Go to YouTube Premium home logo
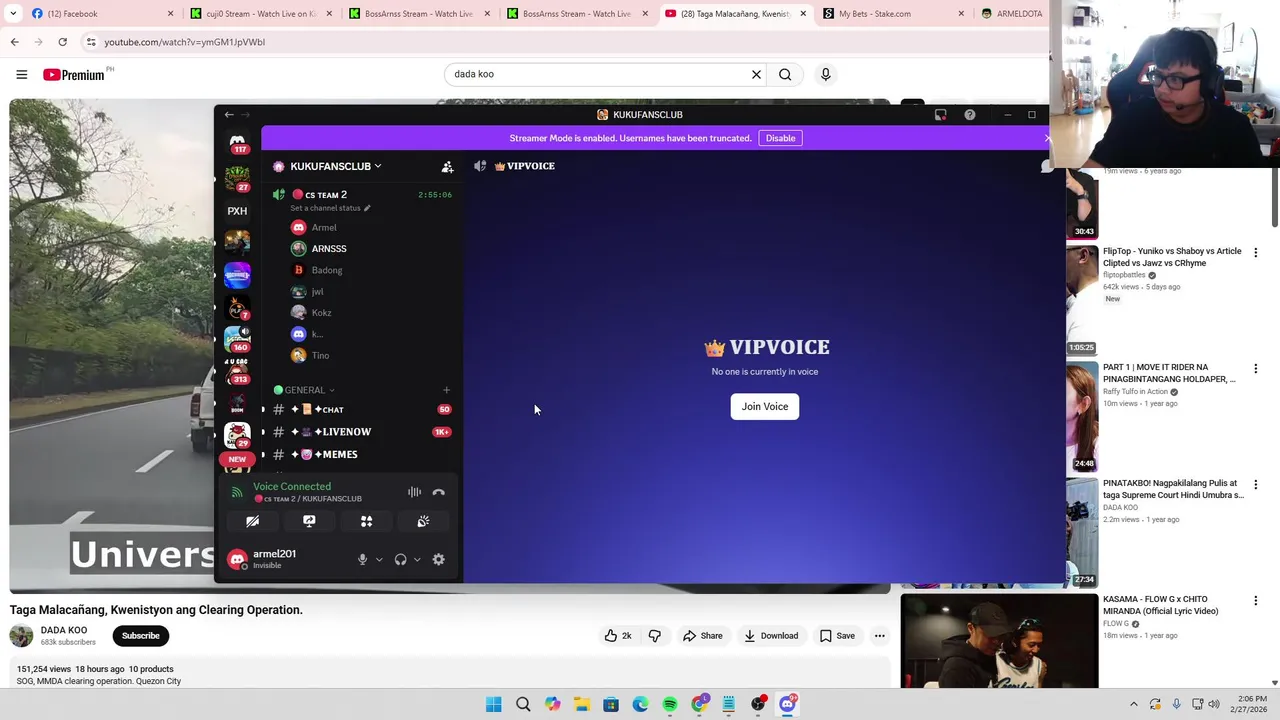Image resolution: width=1280 pixels, height=720 pixels. coord(74,74)
